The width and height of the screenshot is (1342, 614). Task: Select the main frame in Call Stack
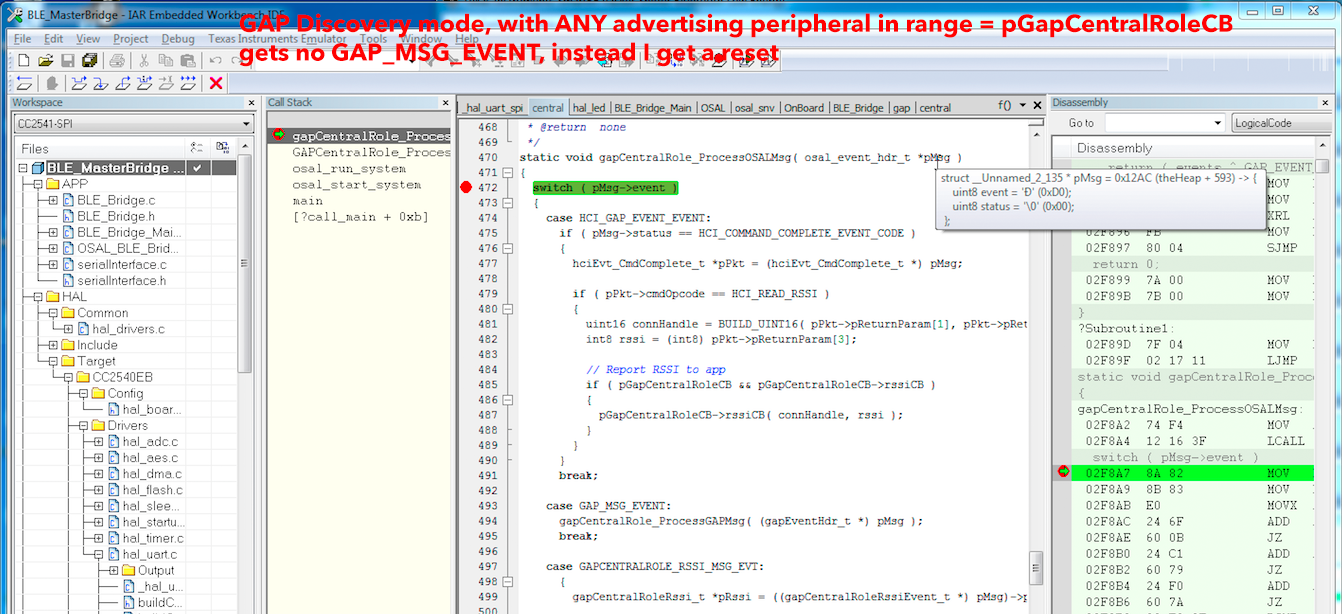307,200
